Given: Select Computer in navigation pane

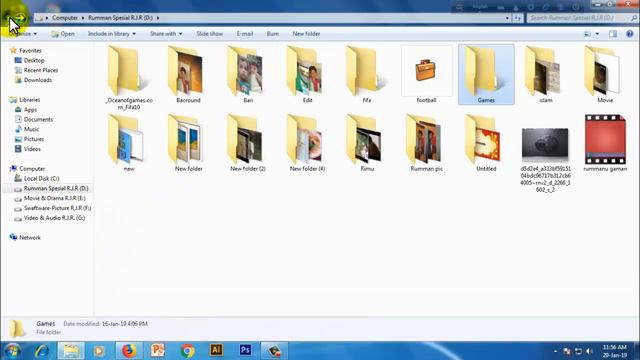Looking at the screenshot, I should 32,169.
